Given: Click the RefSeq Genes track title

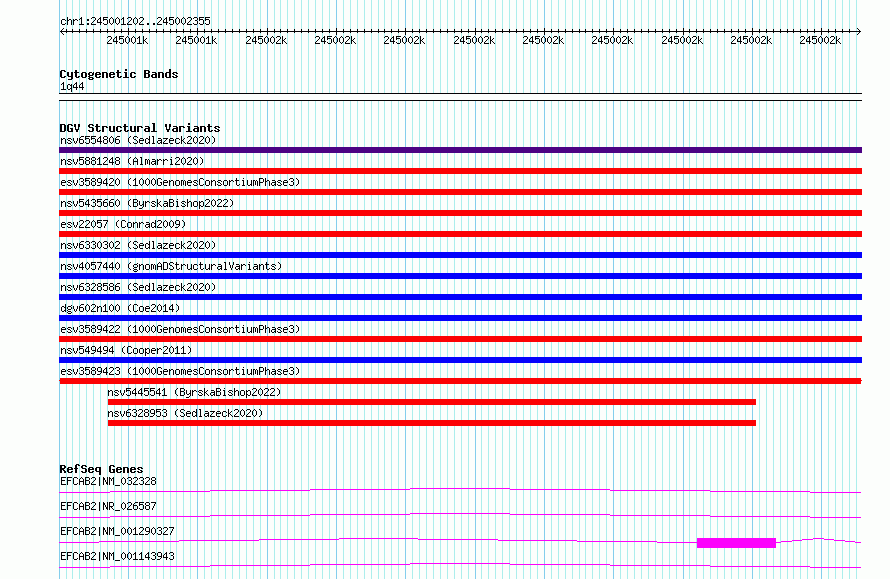Looking at the screenshot, I should (101, 469).
